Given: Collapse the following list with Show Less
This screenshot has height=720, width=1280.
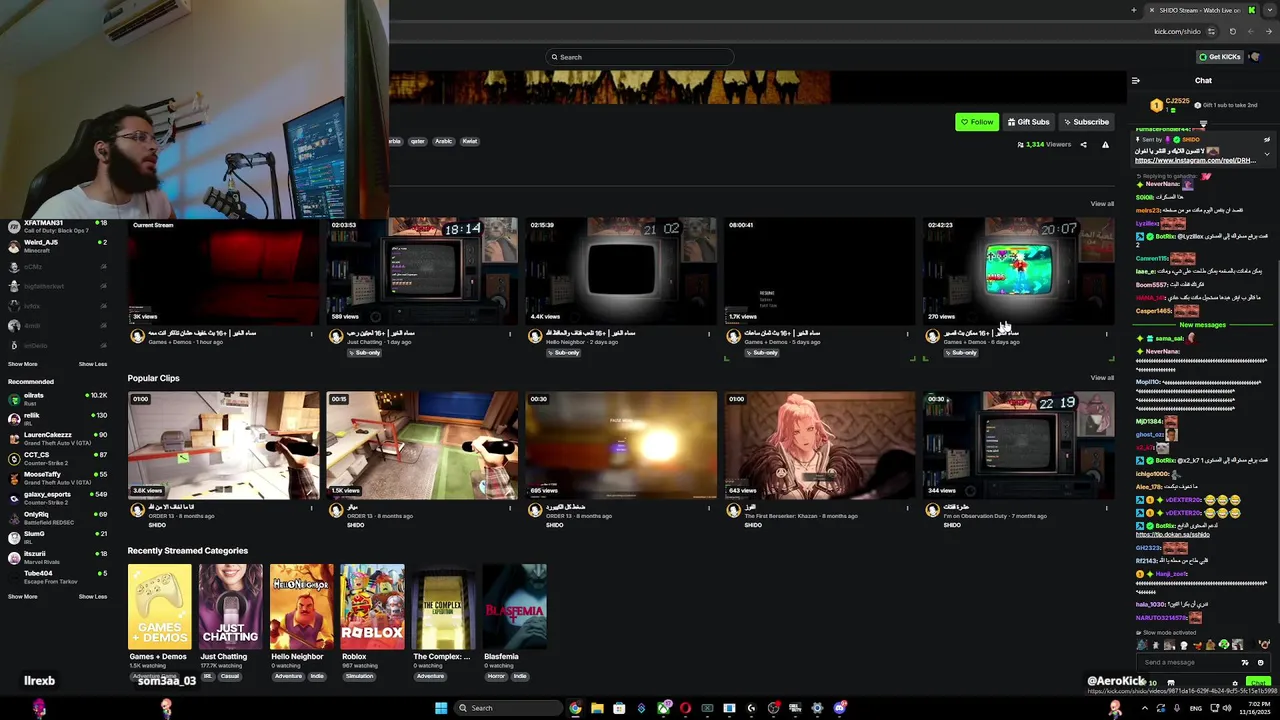Looking at the screenshot, I should pyautogui.click(x=93, y=364).
